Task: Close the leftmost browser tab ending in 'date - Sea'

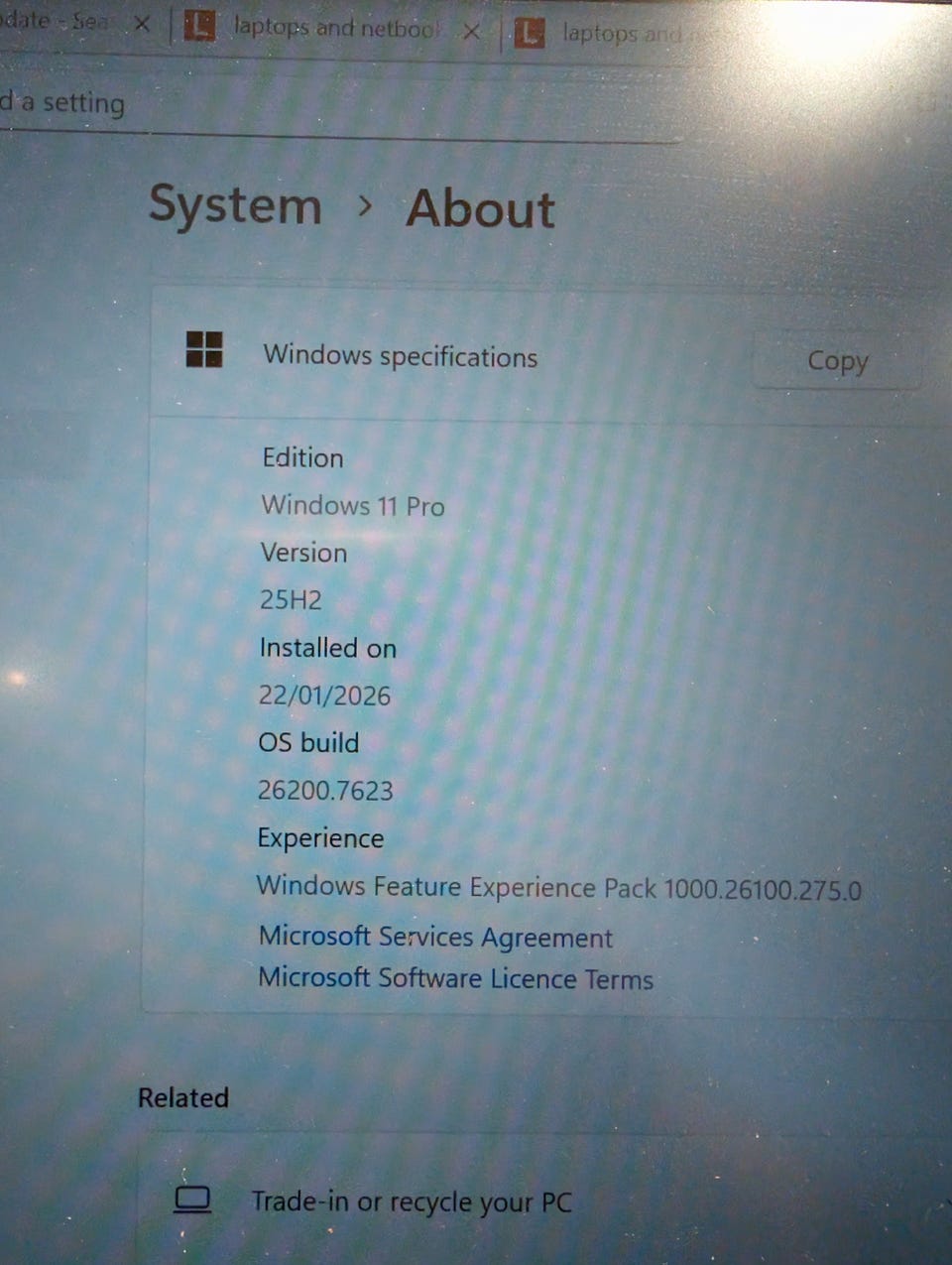Action: tap(142, 23)
